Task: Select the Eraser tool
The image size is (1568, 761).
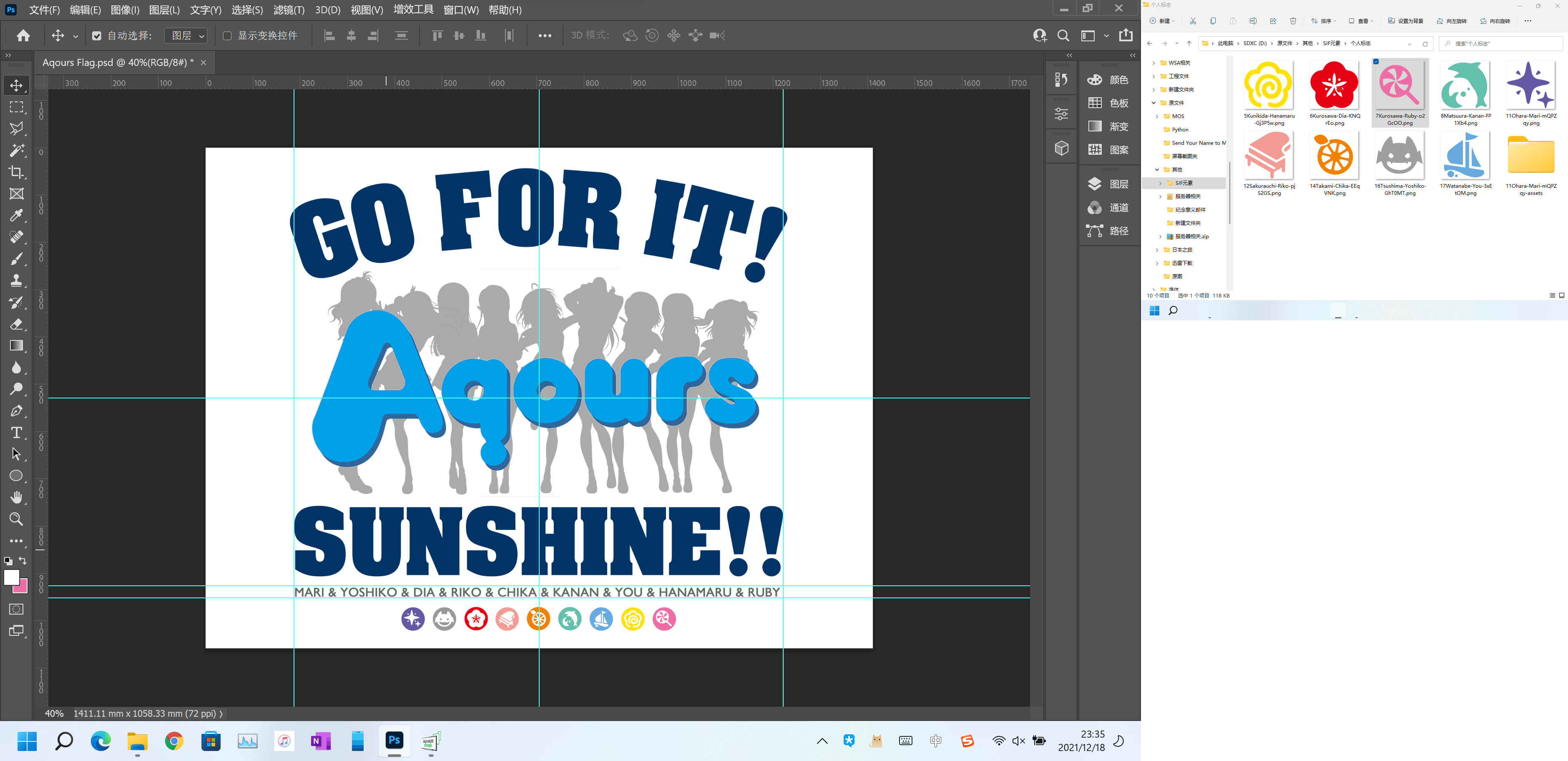Action: click(x=16, y=324)
